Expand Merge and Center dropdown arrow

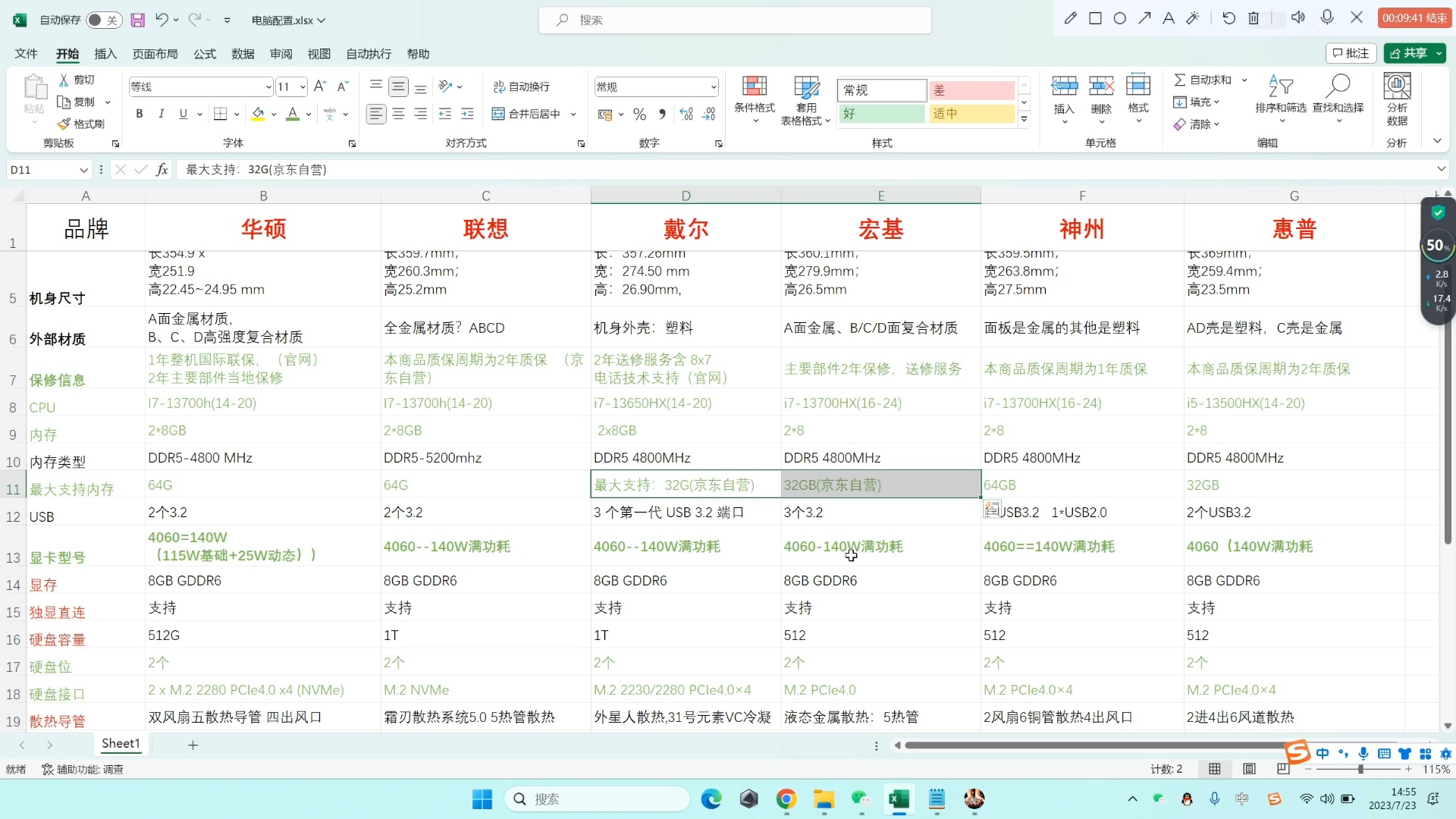pyautogui.click(x=573, y=115)
